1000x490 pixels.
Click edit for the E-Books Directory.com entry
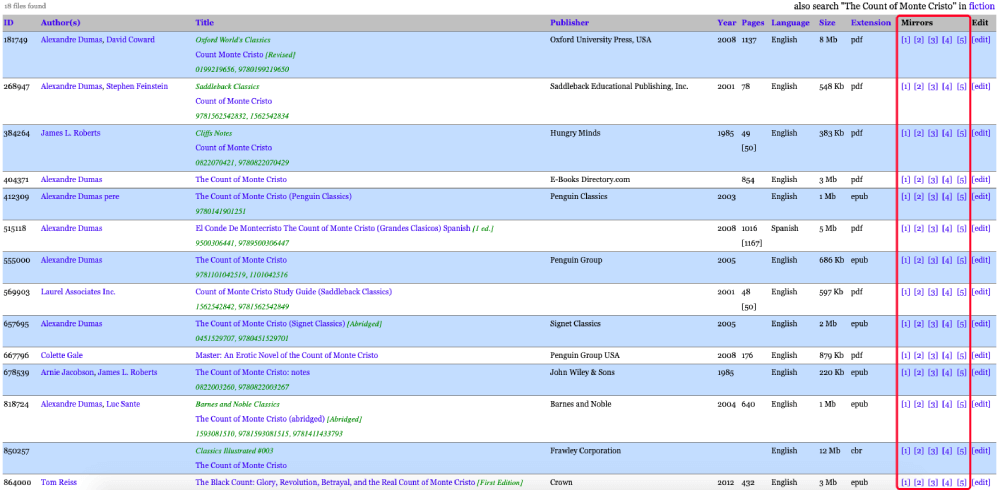click(x=981, y=180)
